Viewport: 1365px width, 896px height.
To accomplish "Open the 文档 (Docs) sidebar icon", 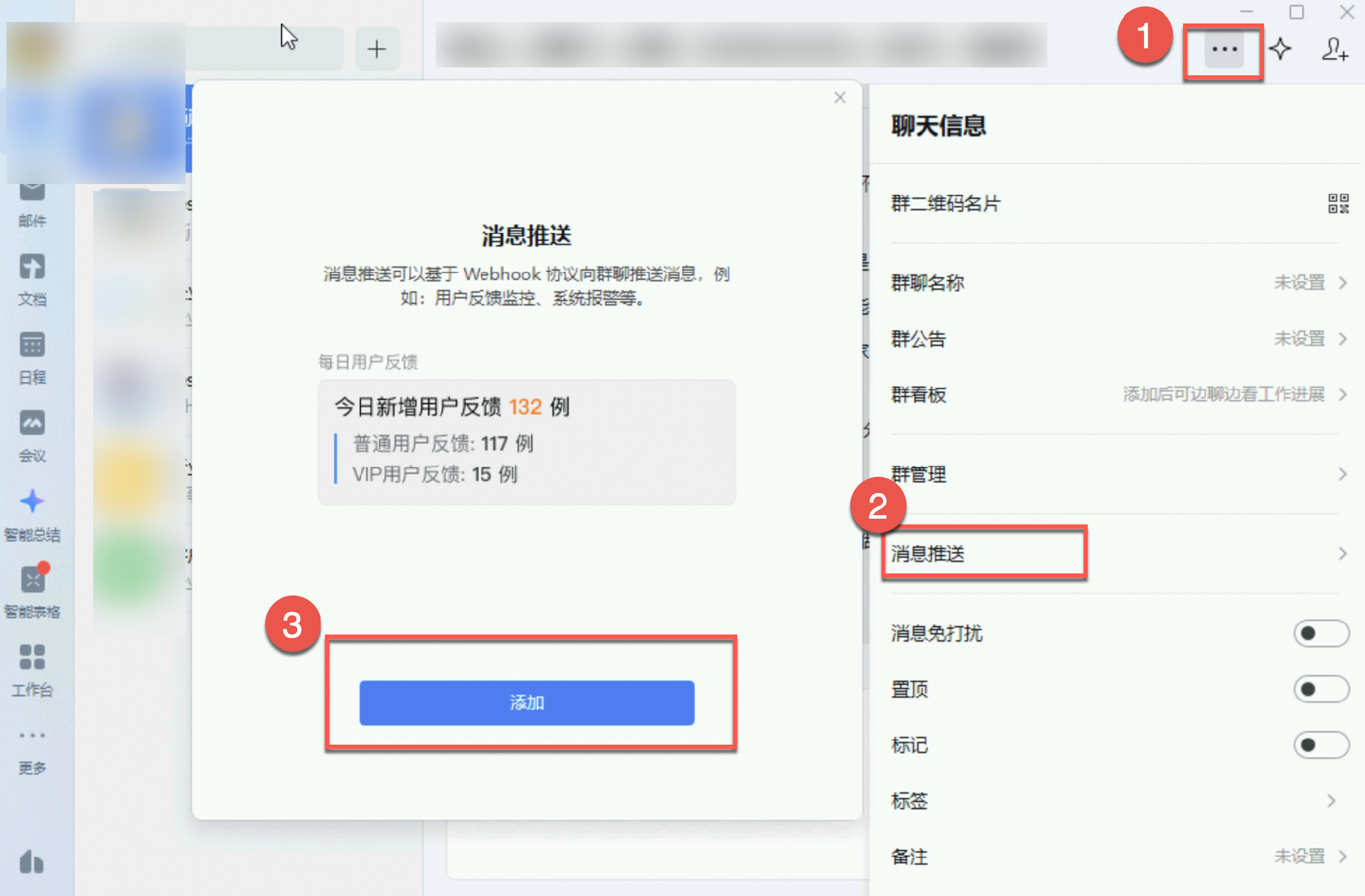I will (x=32, y=268).
